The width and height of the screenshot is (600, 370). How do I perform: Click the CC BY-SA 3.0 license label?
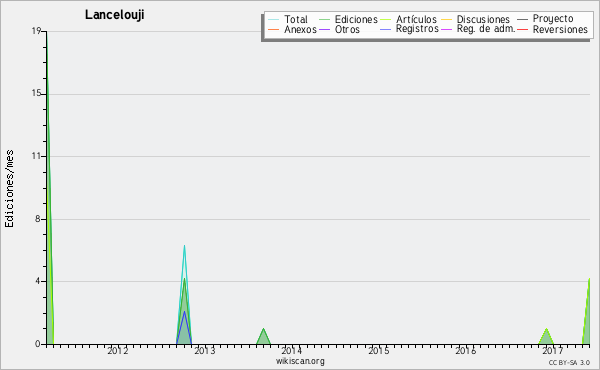point(569,362)
